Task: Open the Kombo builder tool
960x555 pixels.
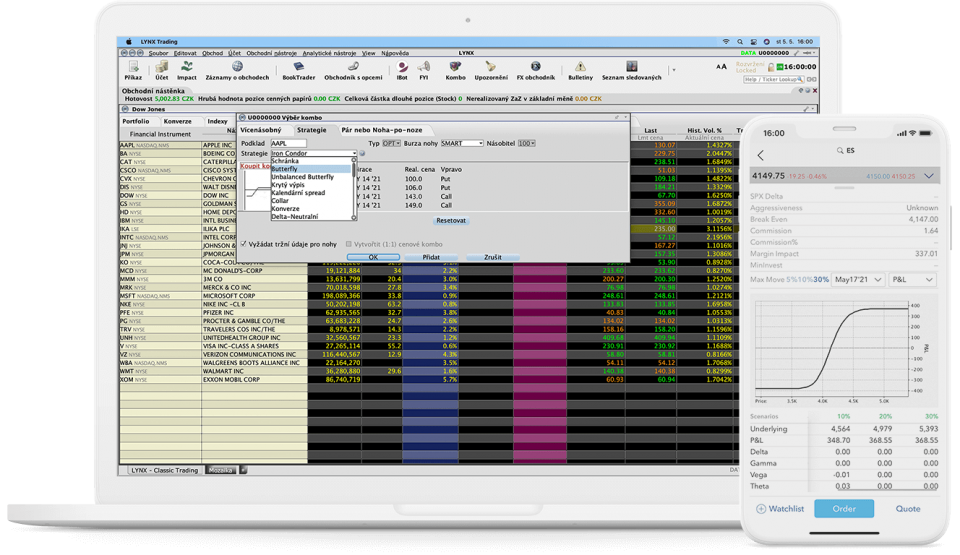Action: [x=455, y=70]
